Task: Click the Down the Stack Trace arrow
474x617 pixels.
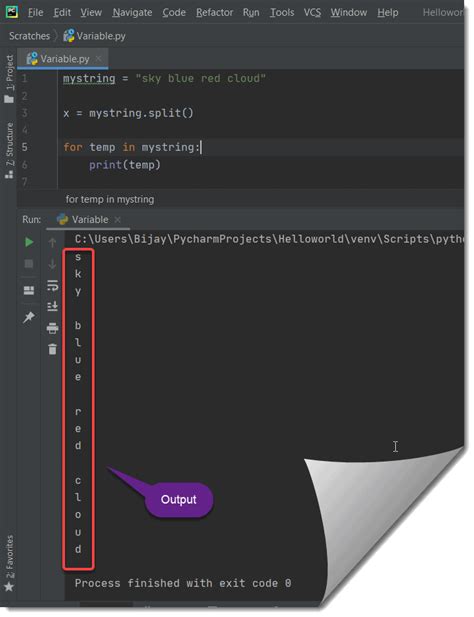Action: click(52, 264)
